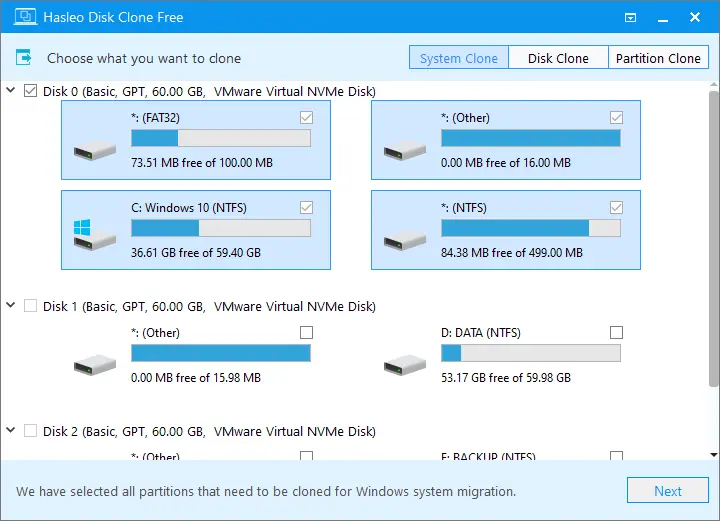720x521 pixels.
Task: Open the title bar dropdown menu icon
Action: click(x=630, y=17)
